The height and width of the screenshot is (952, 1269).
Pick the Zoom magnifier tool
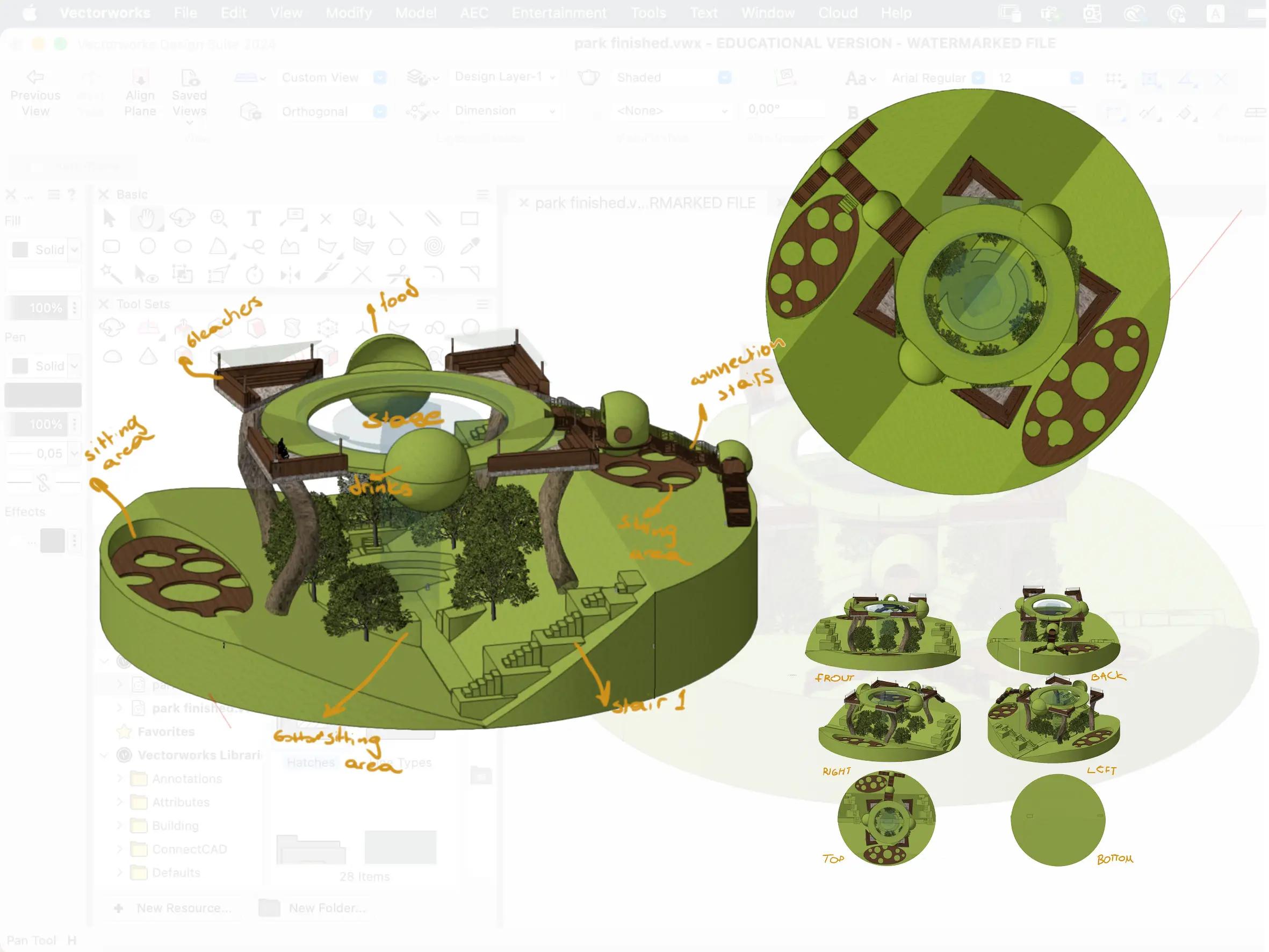219,219
